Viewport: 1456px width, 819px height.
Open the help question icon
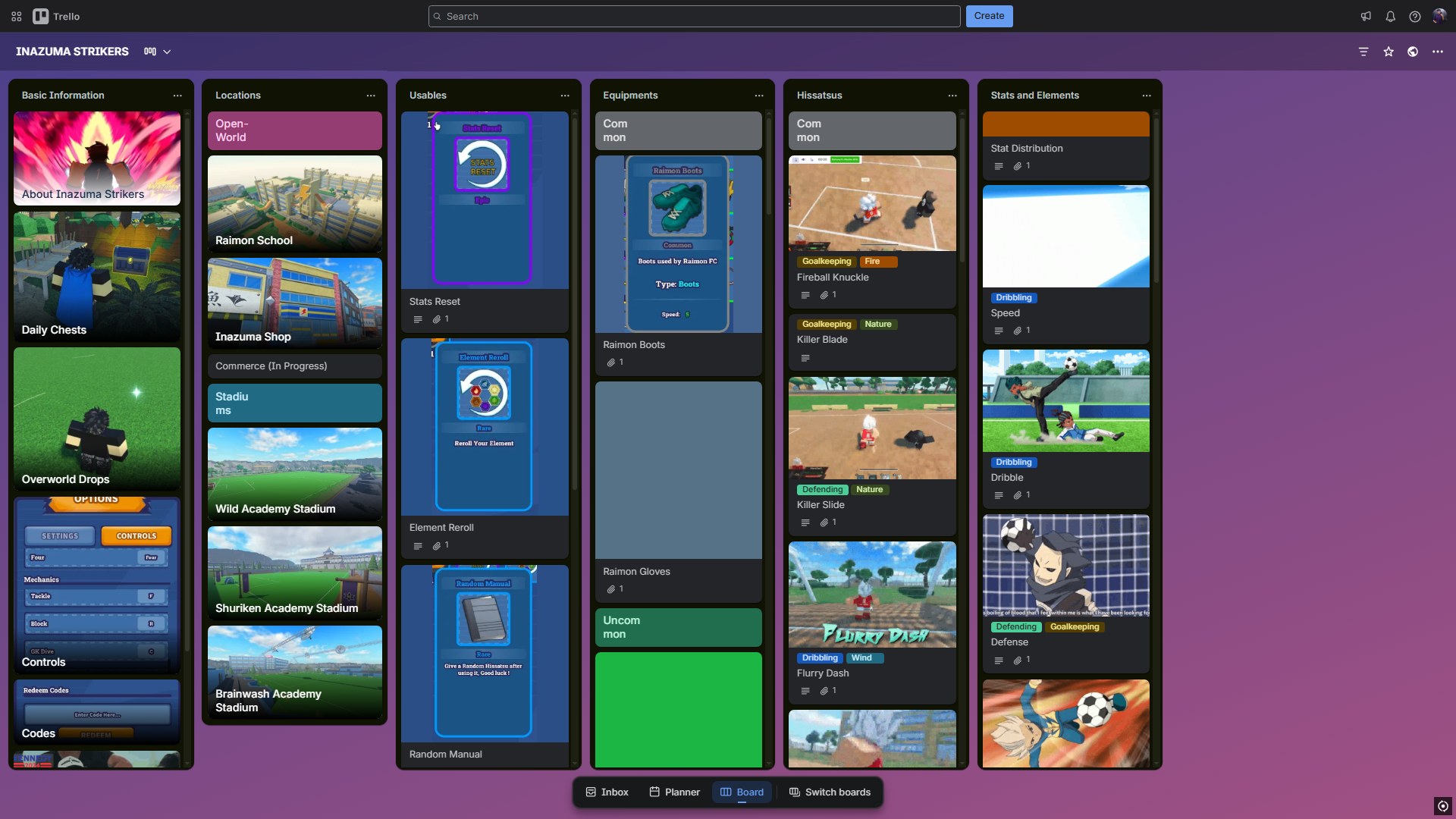click(x=1414, y=16)
